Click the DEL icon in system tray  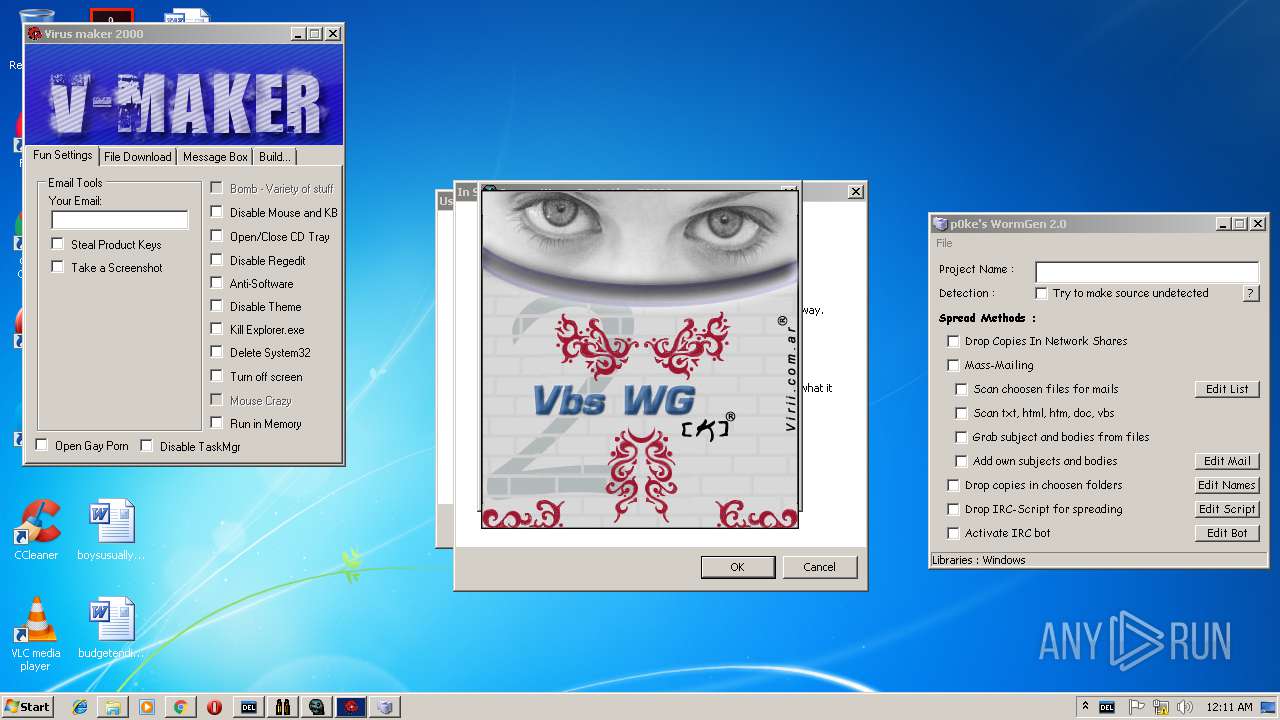pyautogui.click(x=1107, y=707)
